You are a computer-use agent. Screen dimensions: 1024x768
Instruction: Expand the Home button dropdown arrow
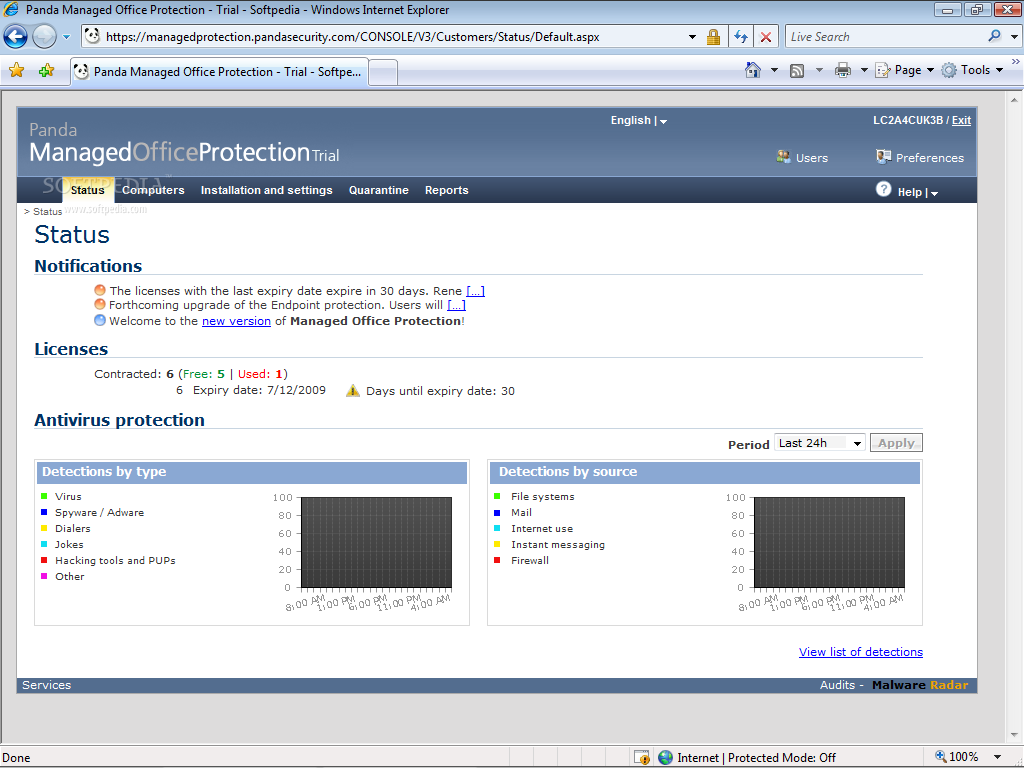pos(775,70)
